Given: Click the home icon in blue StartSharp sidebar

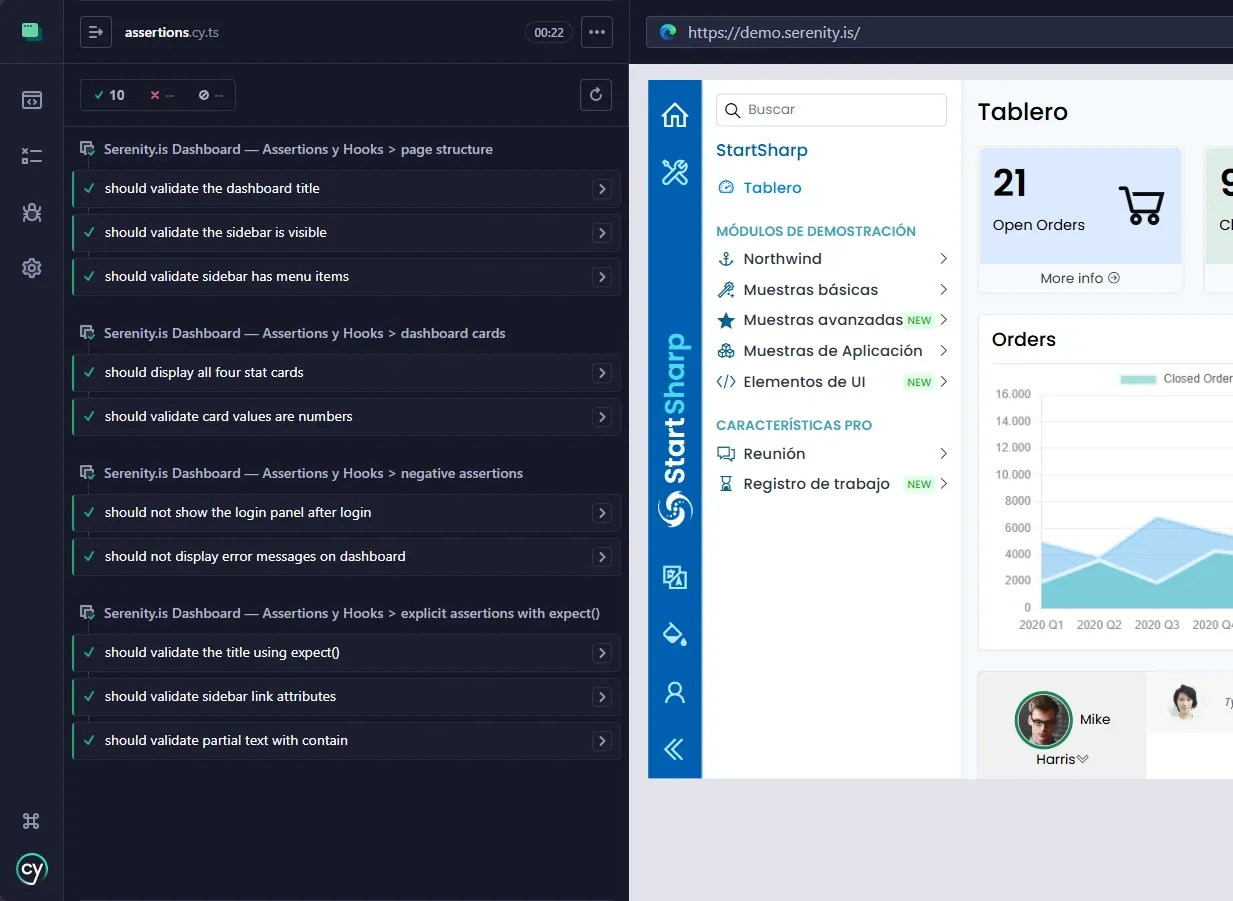Looking at the screenshot, I should 675,115.
